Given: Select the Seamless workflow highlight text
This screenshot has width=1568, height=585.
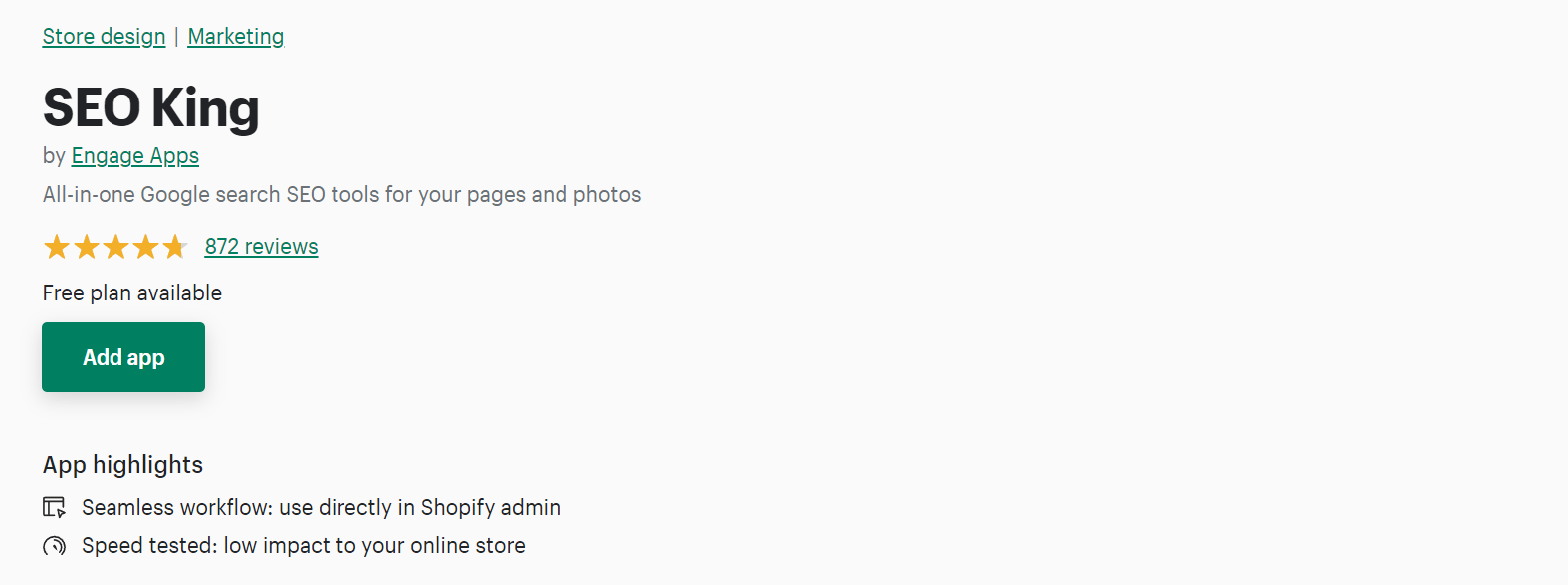Looking at the screenshot, I should [321, 508].
